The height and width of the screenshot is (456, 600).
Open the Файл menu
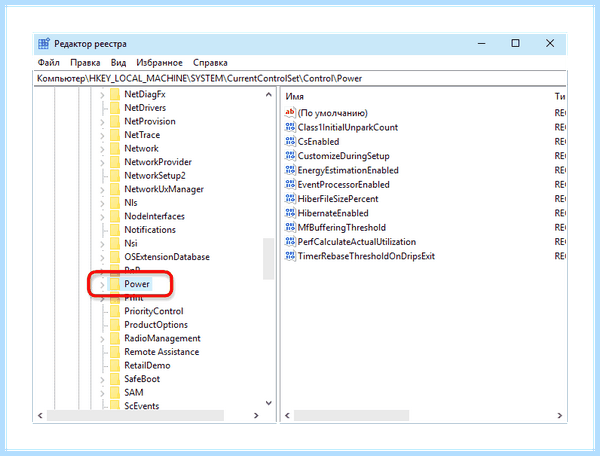[49, 63]
